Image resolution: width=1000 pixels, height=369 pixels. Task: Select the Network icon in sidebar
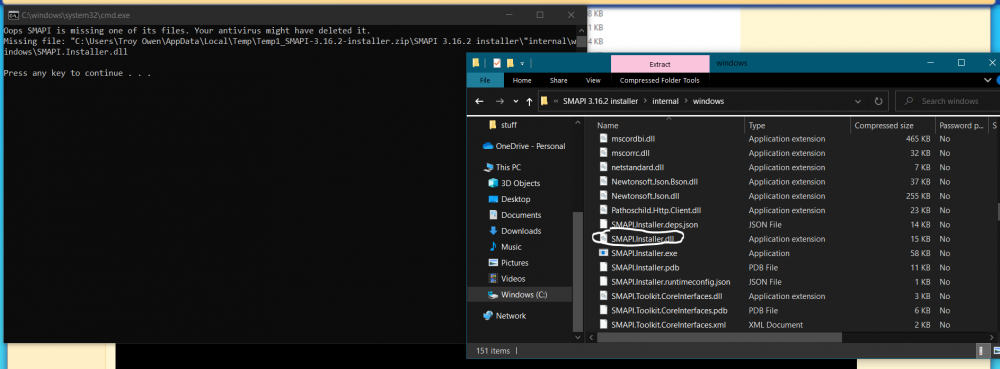pyautogui.click(x=488, y=315)
